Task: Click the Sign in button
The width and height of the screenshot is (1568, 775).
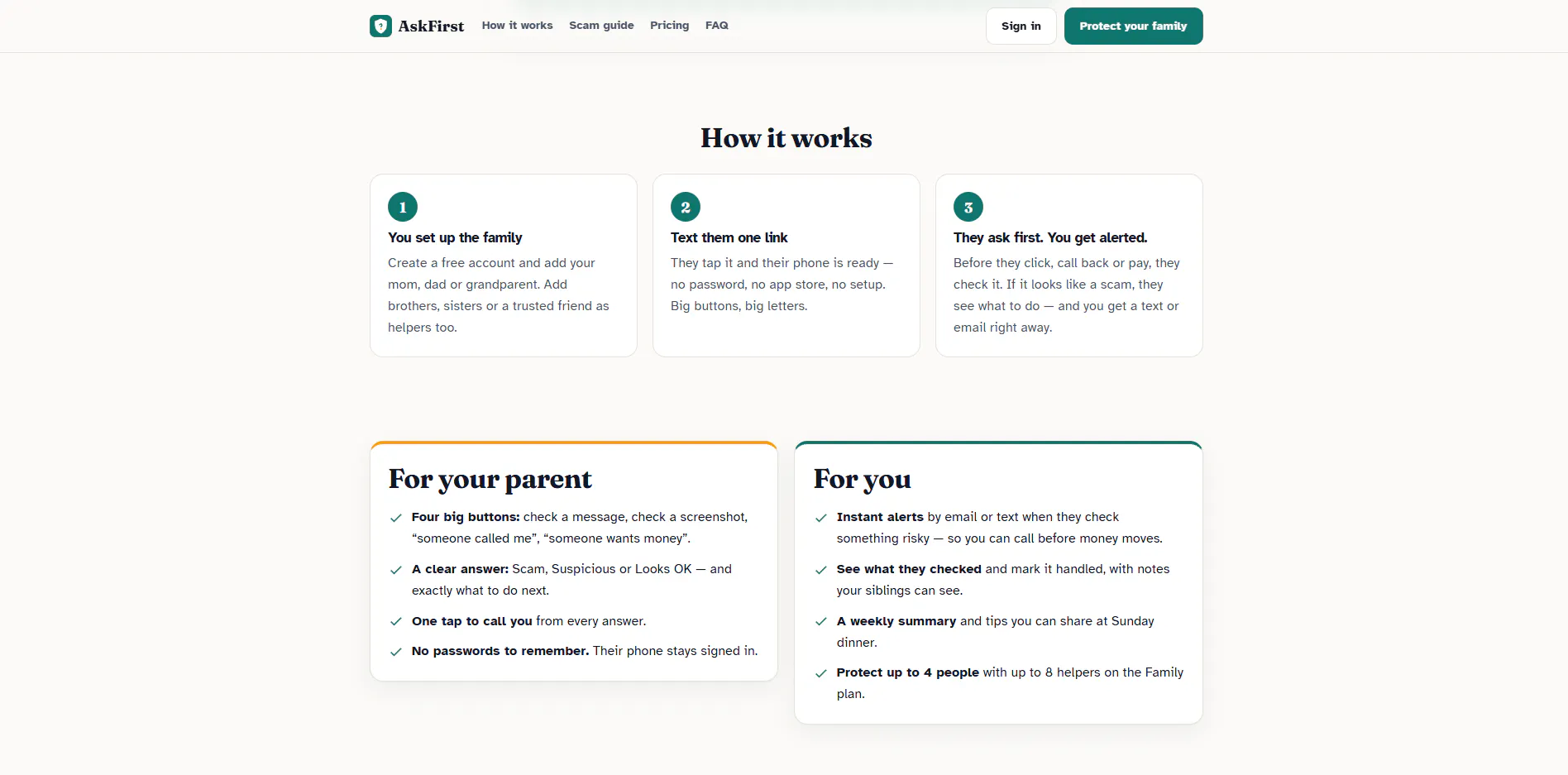Action: 1021,26
